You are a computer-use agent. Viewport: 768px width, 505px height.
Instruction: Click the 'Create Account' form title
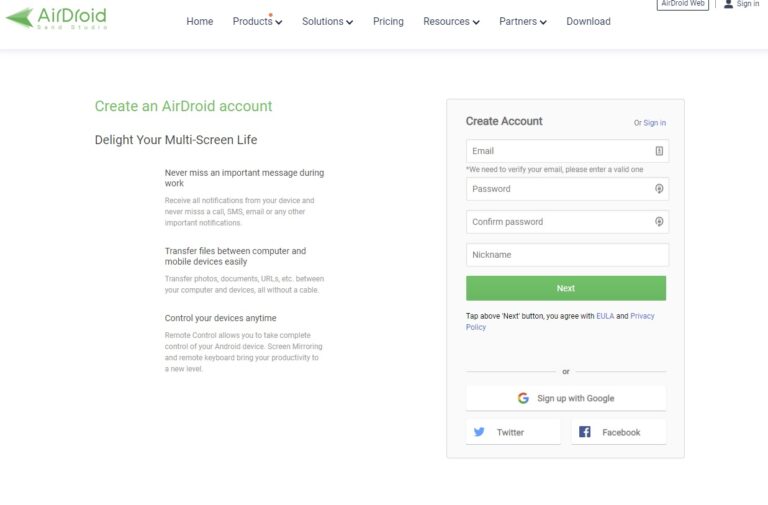(x=504, y=121)
